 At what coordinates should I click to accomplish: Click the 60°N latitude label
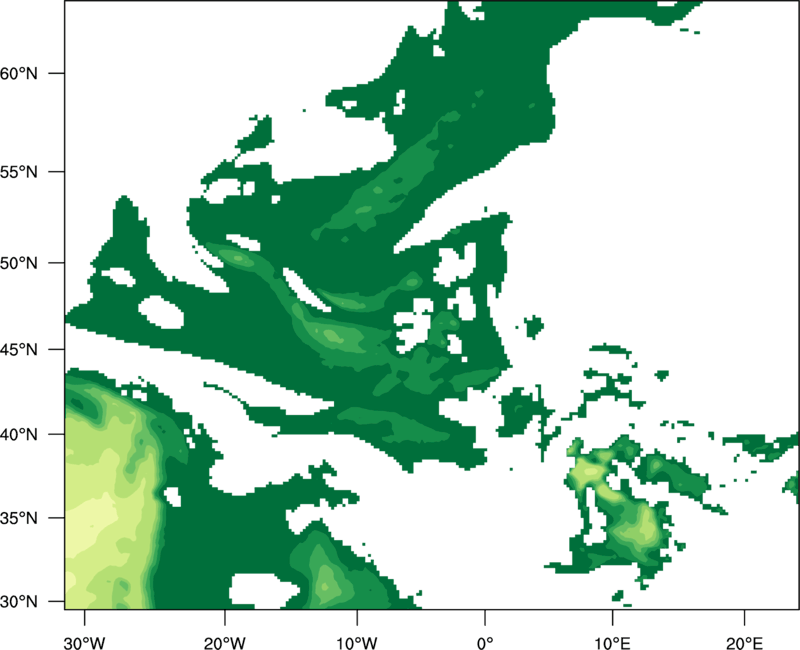click(x=19, y=73)
